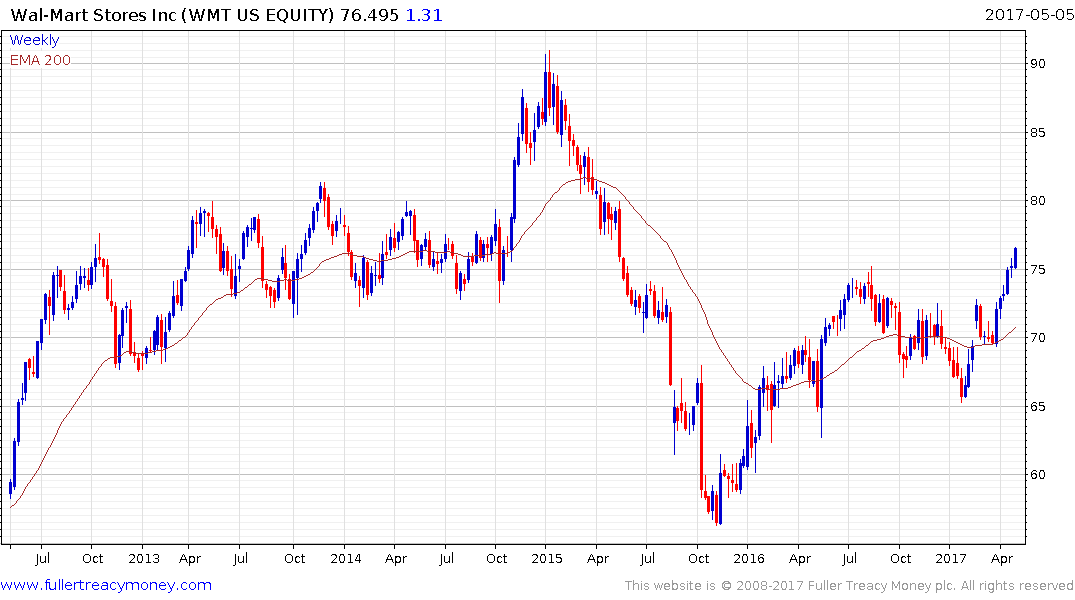Click the 80 price axis label

[x=1037, y=201]
